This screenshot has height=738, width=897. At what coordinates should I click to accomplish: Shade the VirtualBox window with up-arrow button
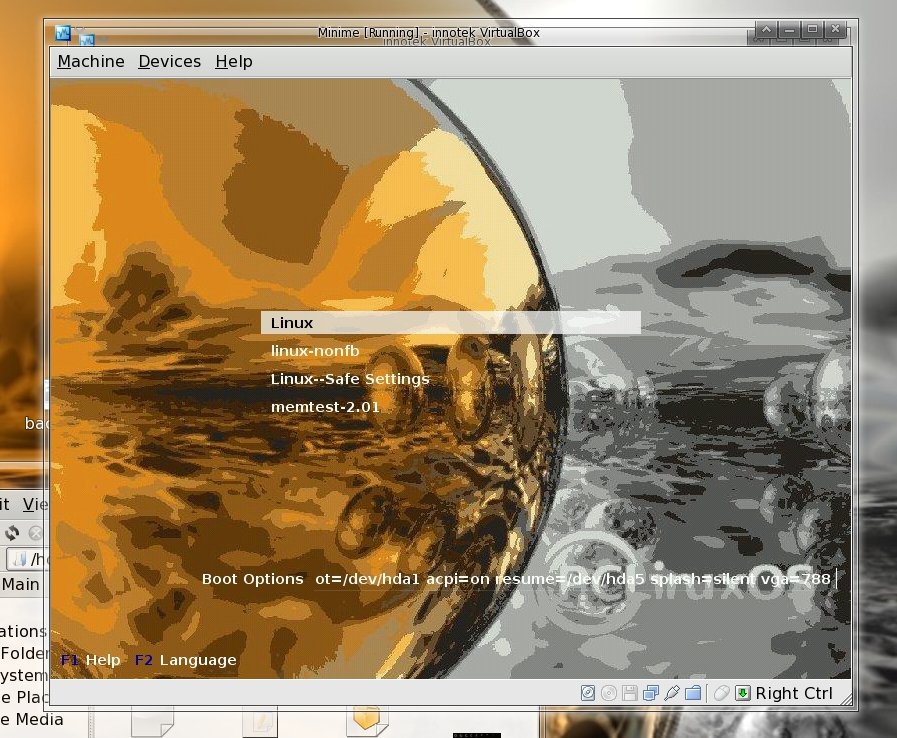[767, 29]
